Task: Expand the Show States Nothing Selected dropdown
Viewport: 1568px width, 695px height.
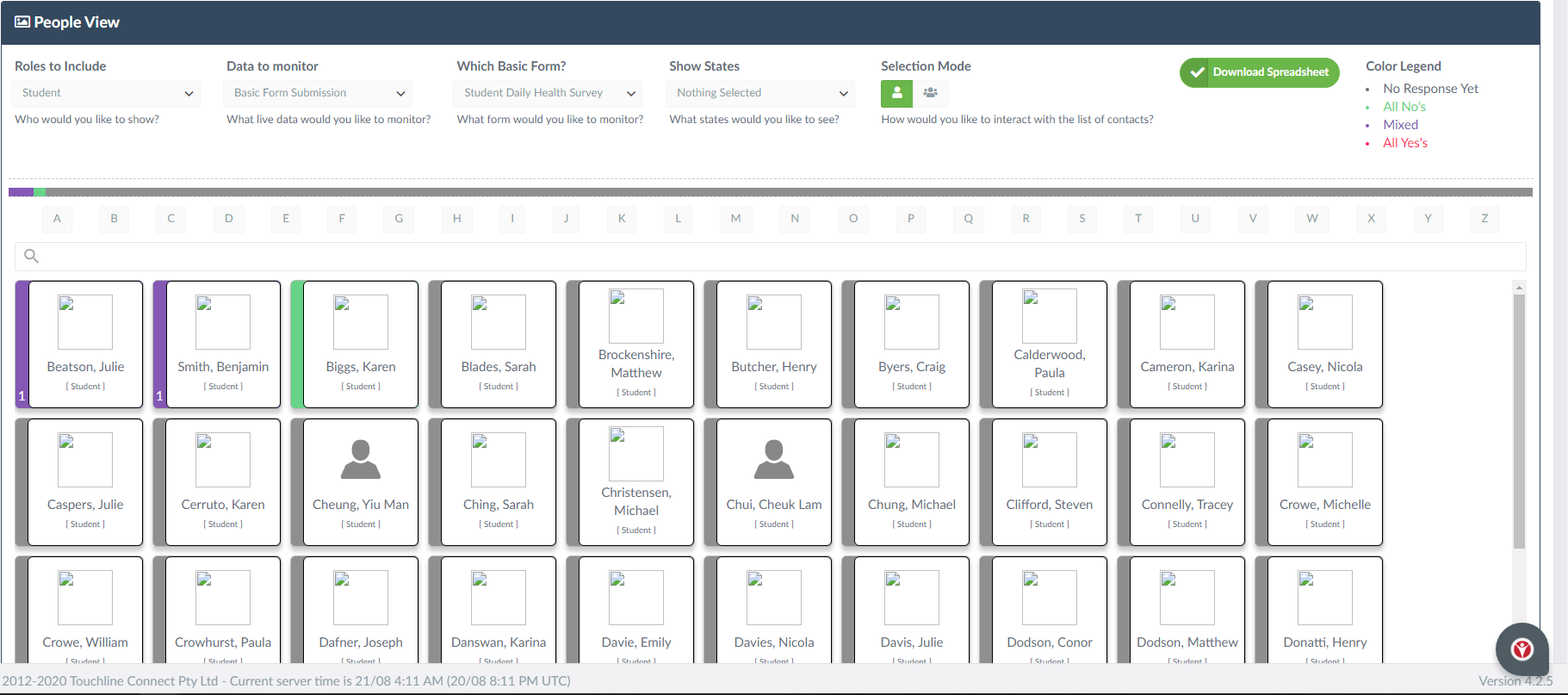Action: [x=760, y=93]
